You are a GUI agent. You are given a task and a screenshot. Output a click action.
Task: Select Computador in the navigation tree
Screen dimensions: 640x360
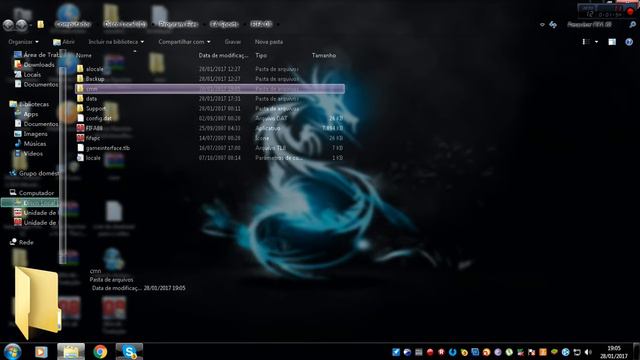pos(32,193)
